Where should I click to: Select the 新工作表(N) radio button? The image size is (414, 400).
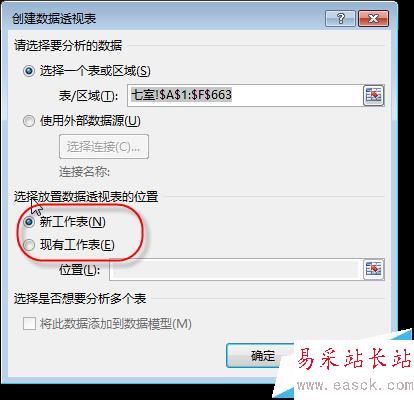[x=29, y=222]
